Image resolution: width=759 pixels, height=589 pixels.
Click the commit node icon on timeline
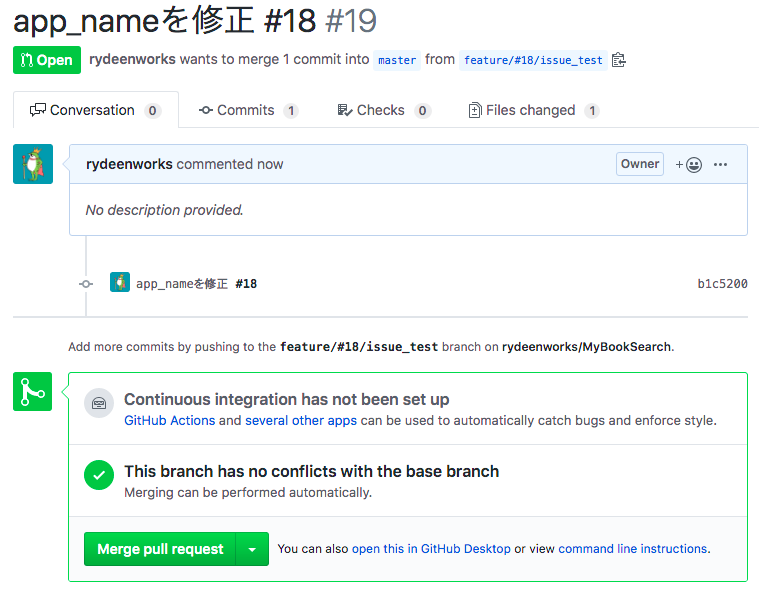click(x=86, y=284)
